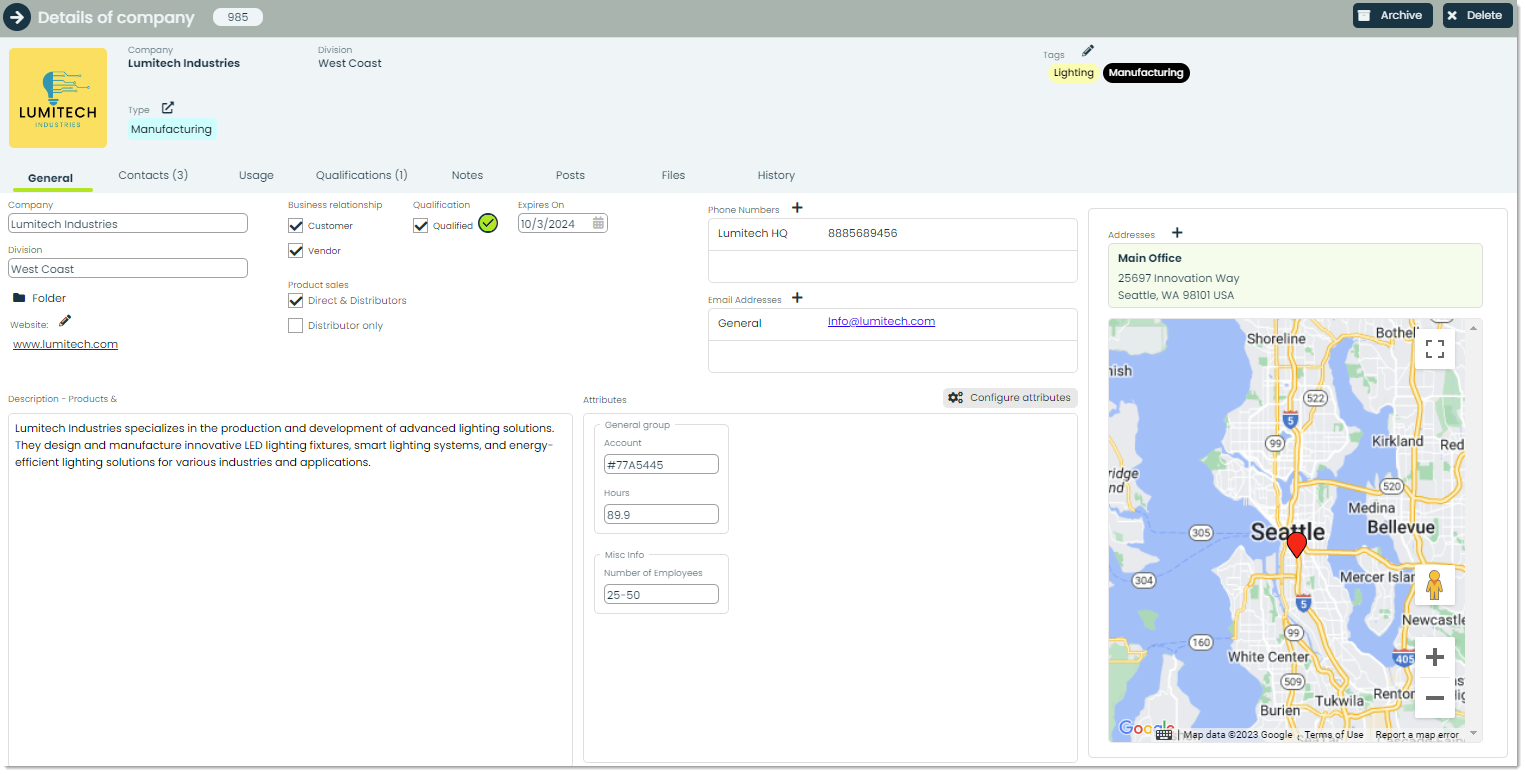Click the Google logo on the map
Screen dimensions: 1525x774
[1146, 728]
